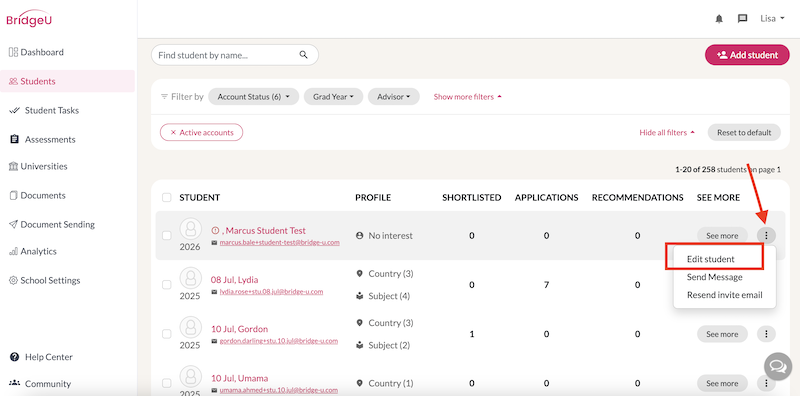Collapse Show more filters
Screen dimensions: 800x396
point(467,96)
